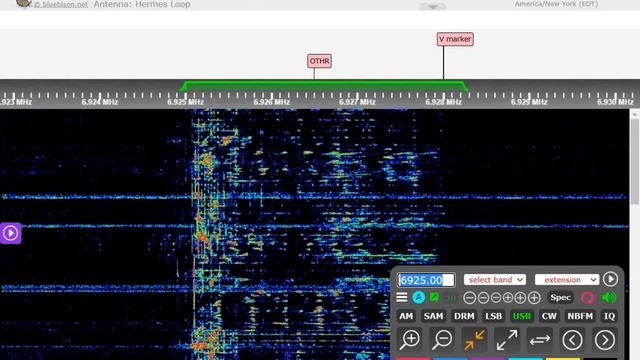This screenshot has height=360, width=640.
Task: Page waterfall down with left chevron circle
Action: [x=572, y=339]
